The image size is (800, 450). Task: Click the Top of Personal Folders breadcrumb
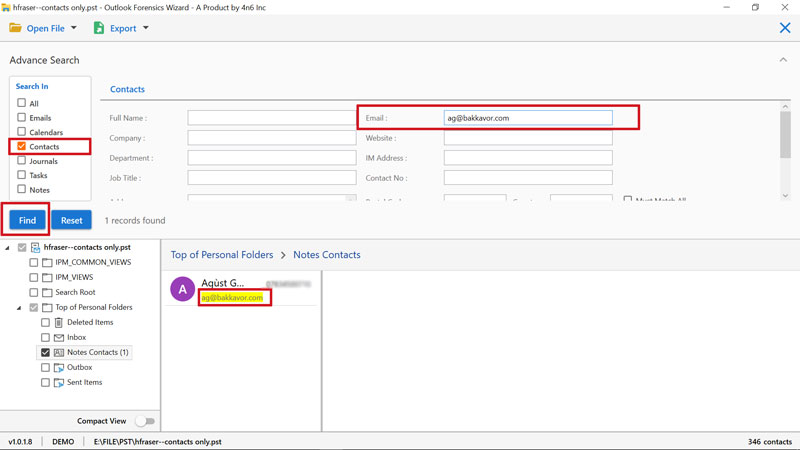(222, 255)
